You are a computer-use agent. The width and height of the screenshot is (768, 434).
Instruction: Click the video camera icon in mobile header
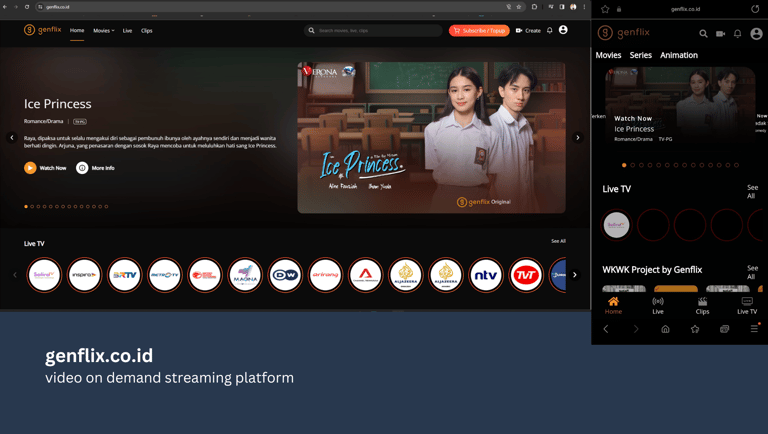coord(720,34)
